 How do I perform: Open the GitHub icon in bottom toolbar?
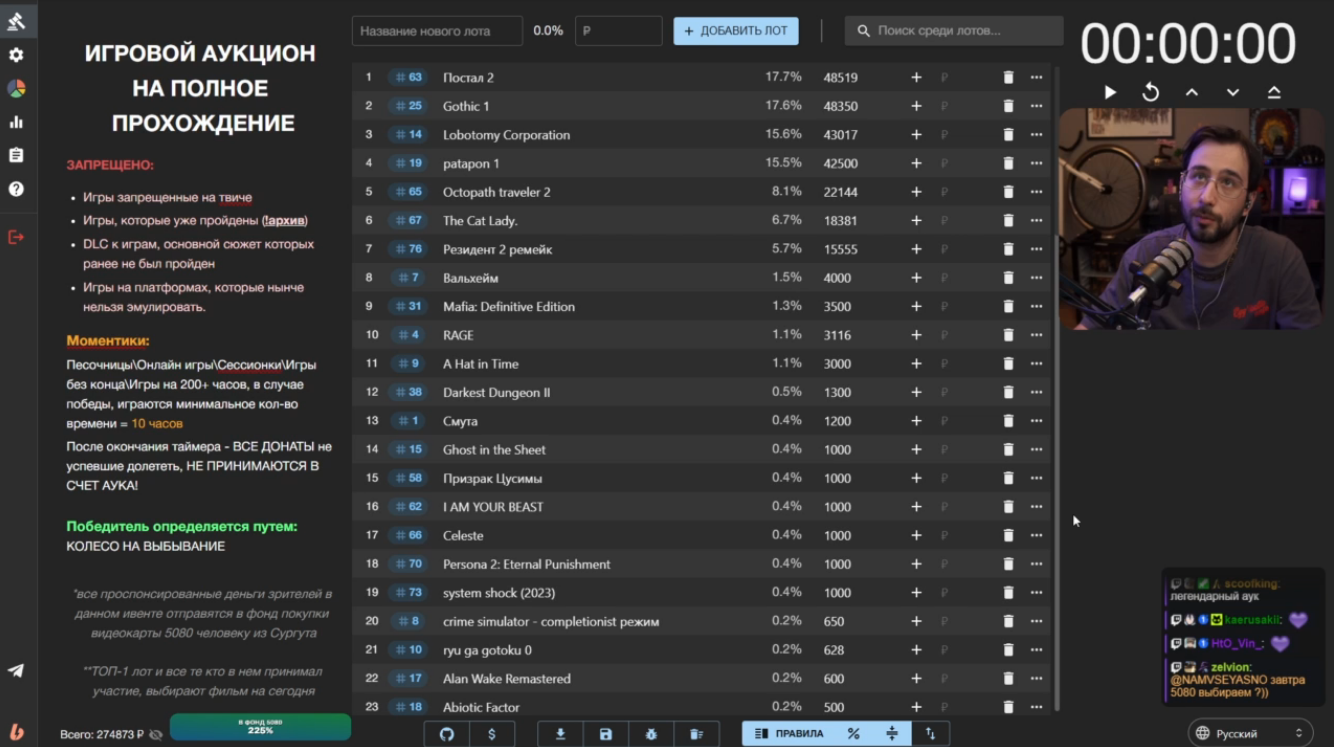447,734
